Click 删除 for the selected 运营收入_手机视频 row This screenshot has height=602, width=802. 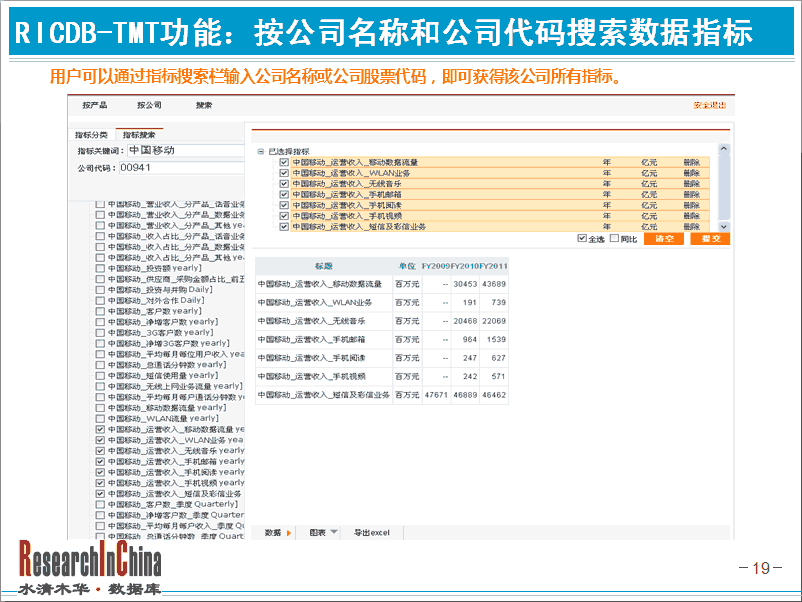click(692, 216)
